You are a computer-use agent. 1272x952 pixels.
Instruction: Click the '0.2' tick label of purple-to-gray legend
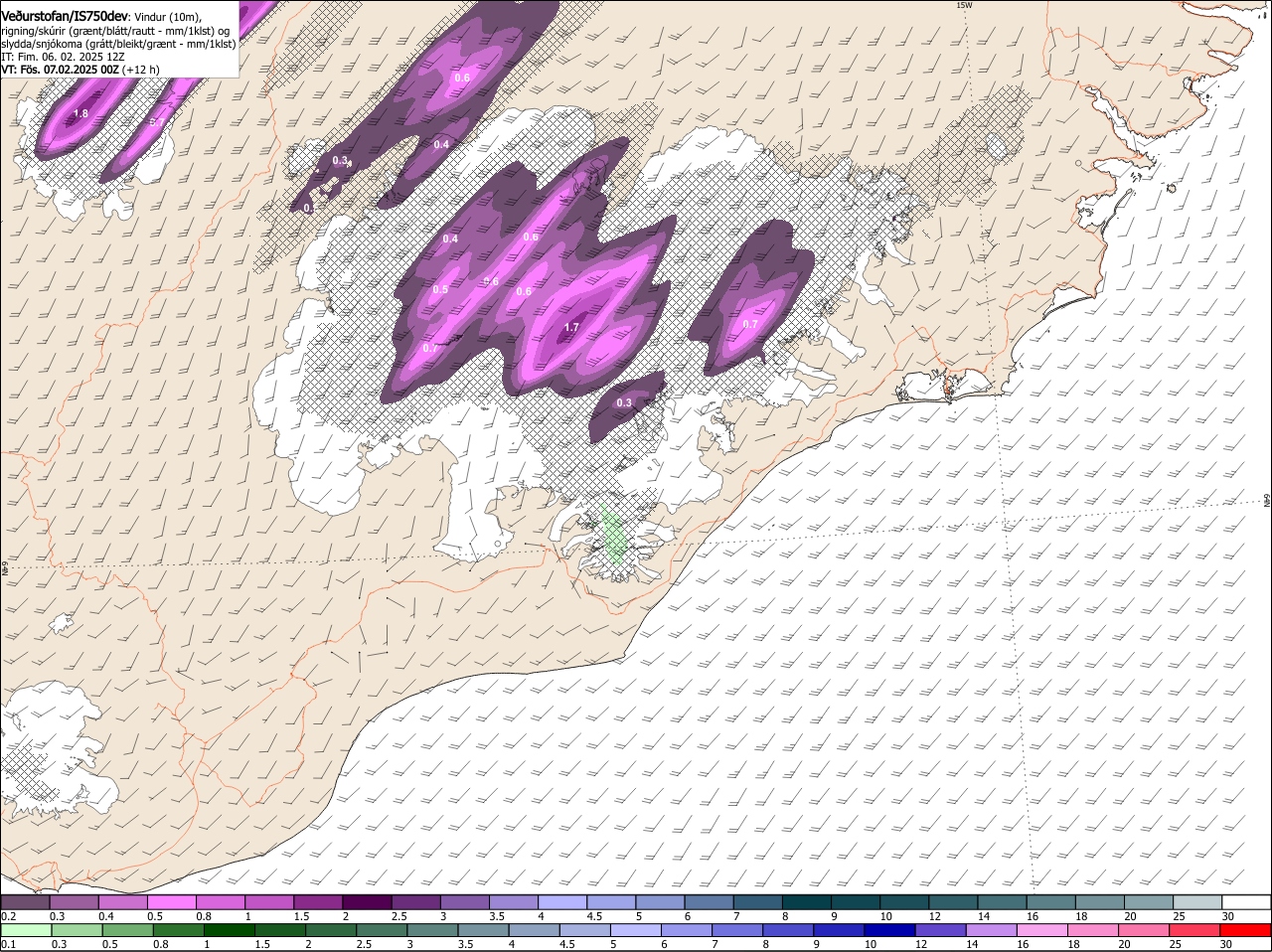coord(9,916)
